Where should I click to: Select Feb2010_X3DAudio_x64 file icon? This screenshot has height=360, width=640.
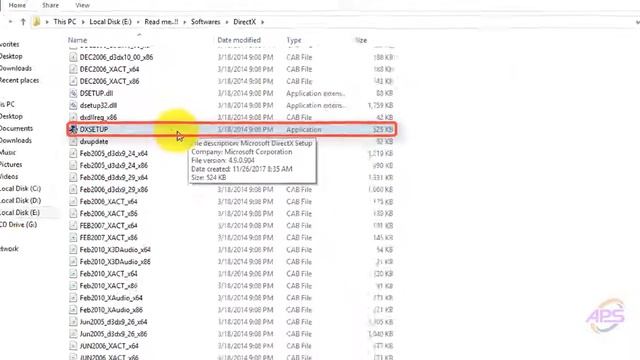[73, 250]
